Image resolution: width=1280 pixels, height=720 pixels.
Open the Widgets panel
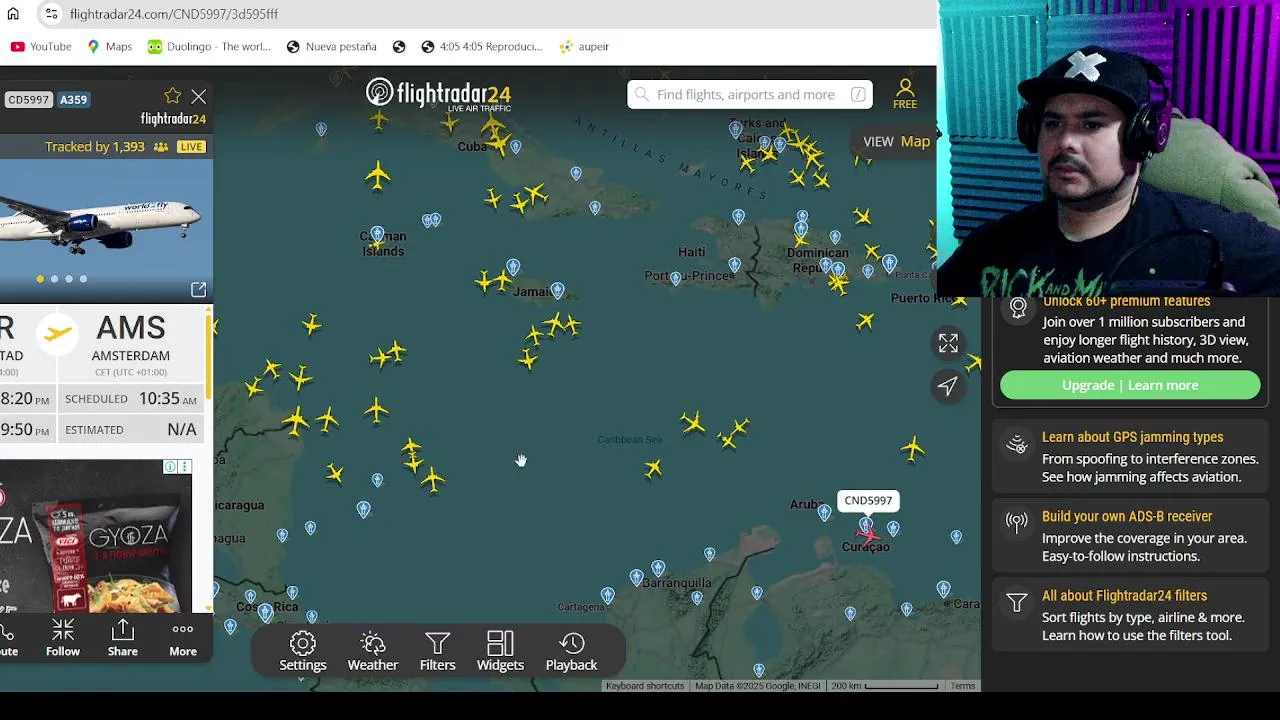click(x=500, y=652)
